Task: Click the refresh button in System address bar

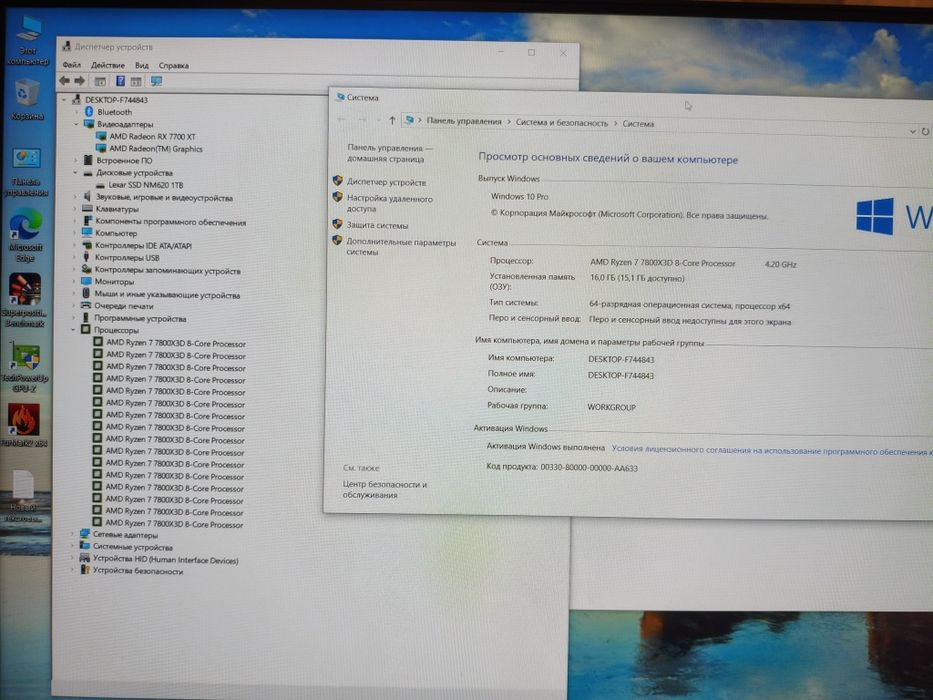Action: 925,132
